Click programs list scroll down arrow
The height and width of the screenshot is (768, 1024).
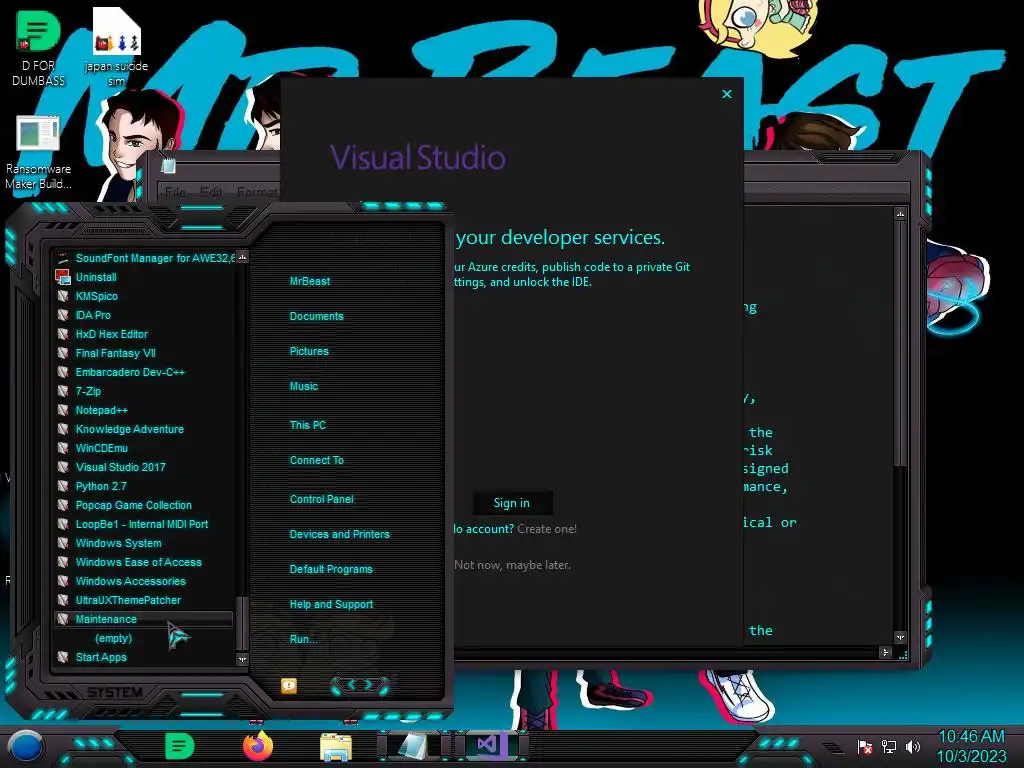242,660
